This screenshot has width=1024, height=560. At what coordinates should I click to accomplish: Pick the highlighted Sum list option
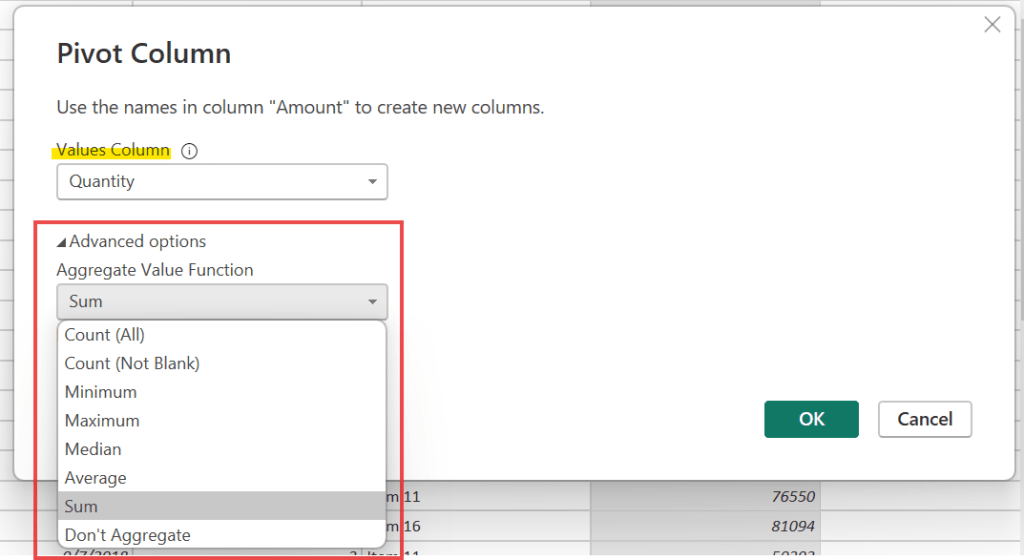click(x=82, y=507)
